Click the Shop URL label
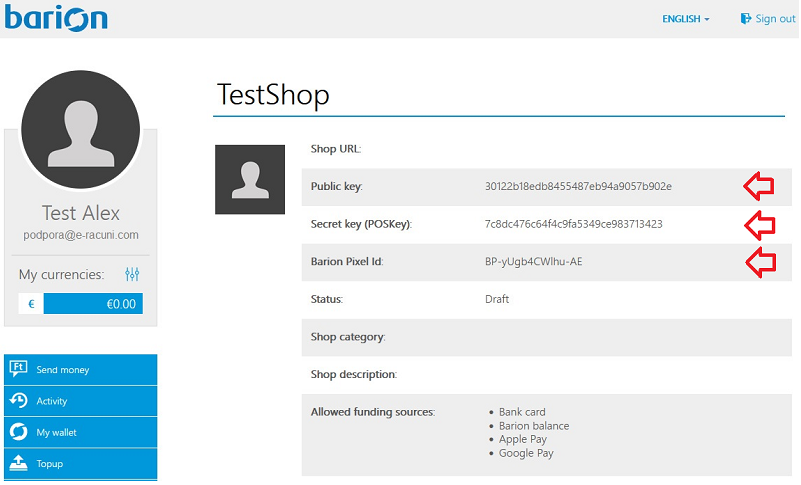The height and width of the screenshot is (485, 801). click(336, 149)
